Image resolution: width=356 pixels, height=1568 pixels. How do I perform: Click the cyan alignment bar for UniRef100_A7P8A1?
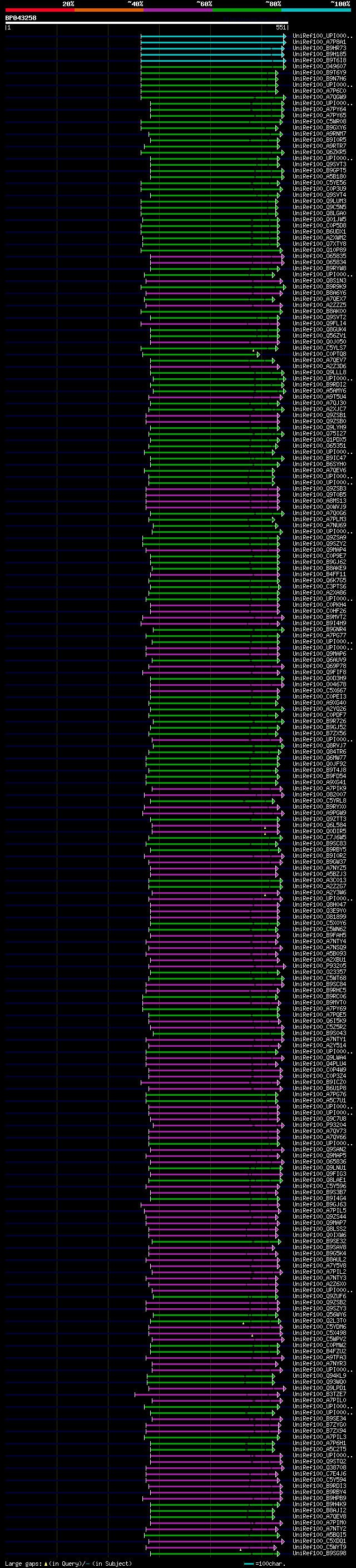(x=213, y=42)
